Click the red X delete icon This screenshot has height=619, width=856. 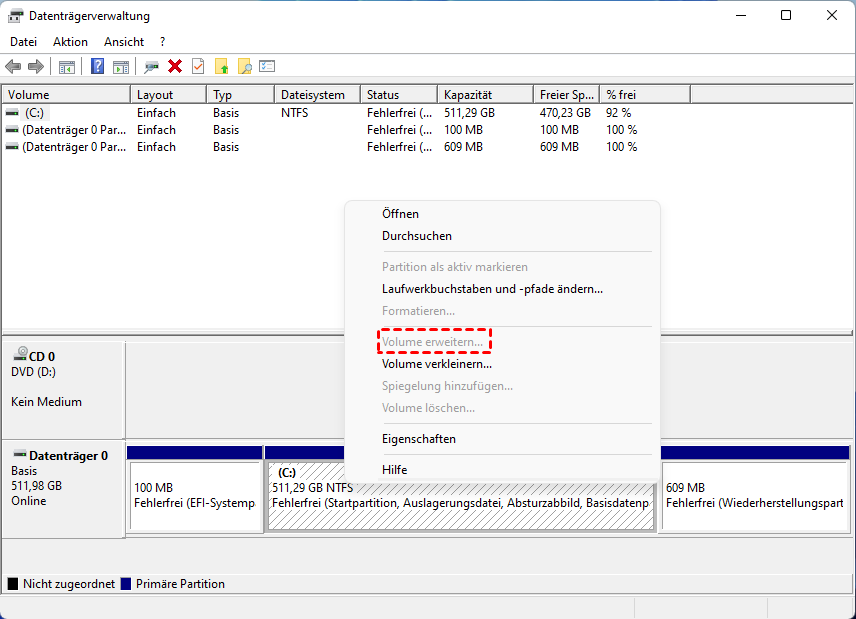coord(175,67)
